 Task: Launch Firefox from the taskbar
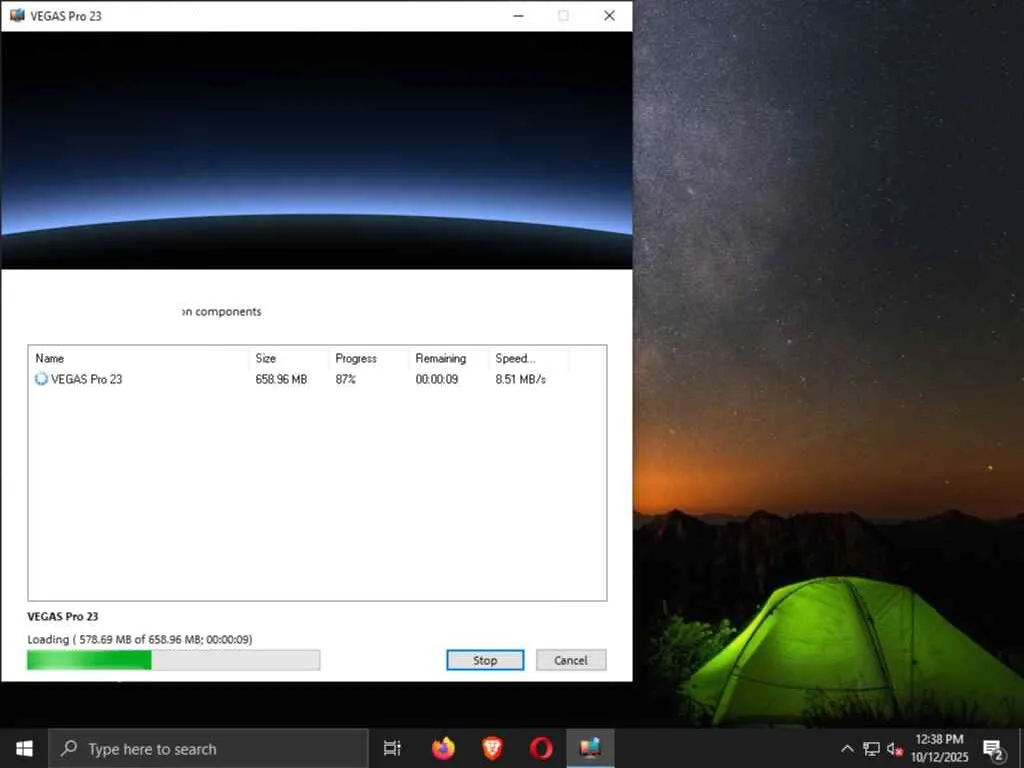pyautogui.click(x=443, y=748)
